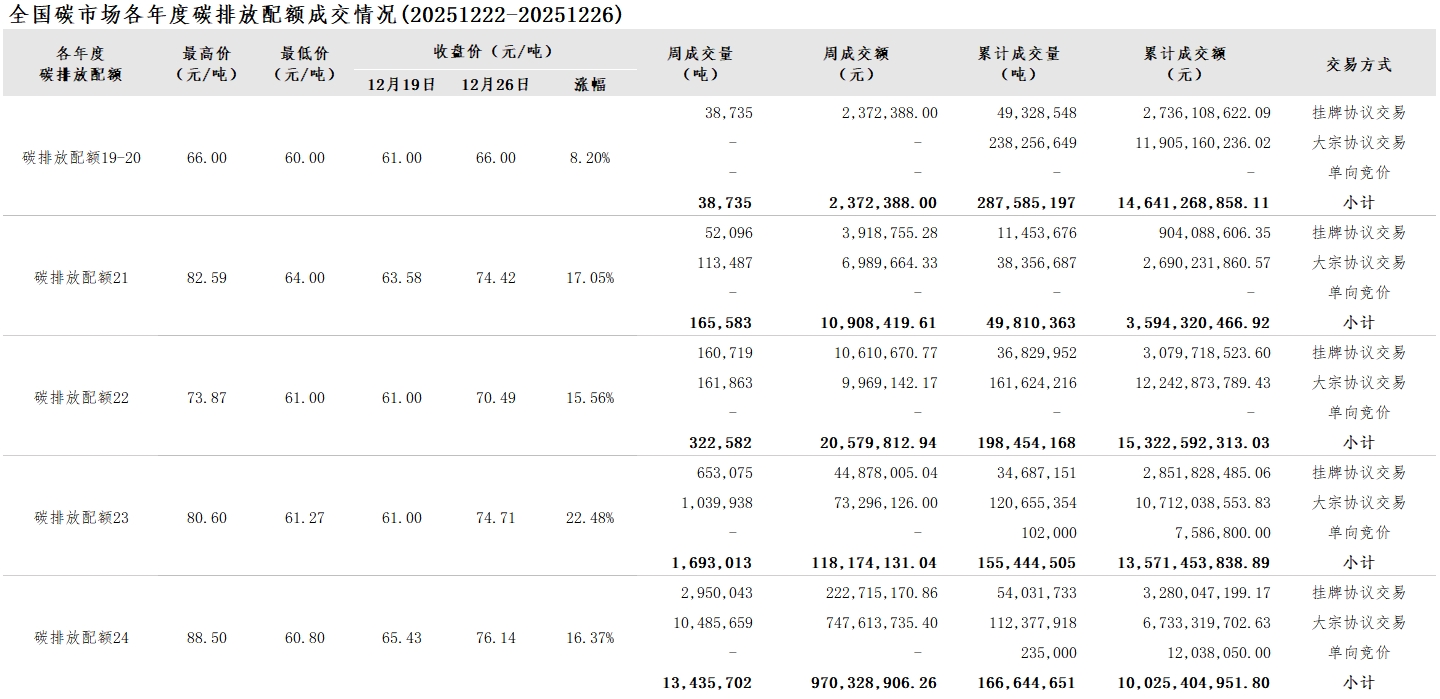Select the 8.20% change value
The image size is (1440, 699).
[590, 158]
